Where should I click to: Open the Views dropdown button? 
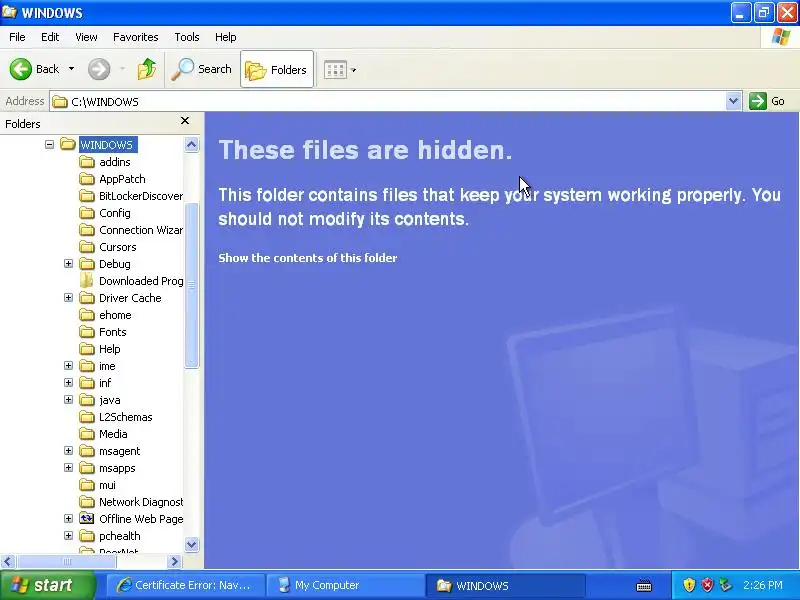coord(340,69)
